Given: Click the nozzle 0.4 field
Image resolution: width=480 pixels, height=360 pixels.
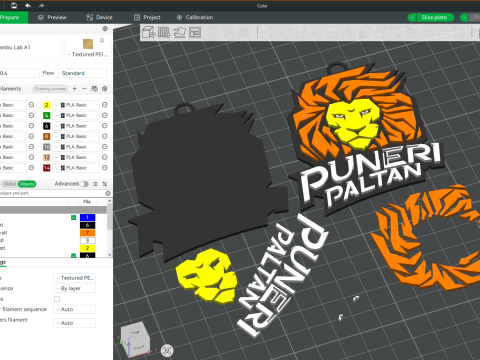Looking at the screenshot, I should [x=19, y=73].
